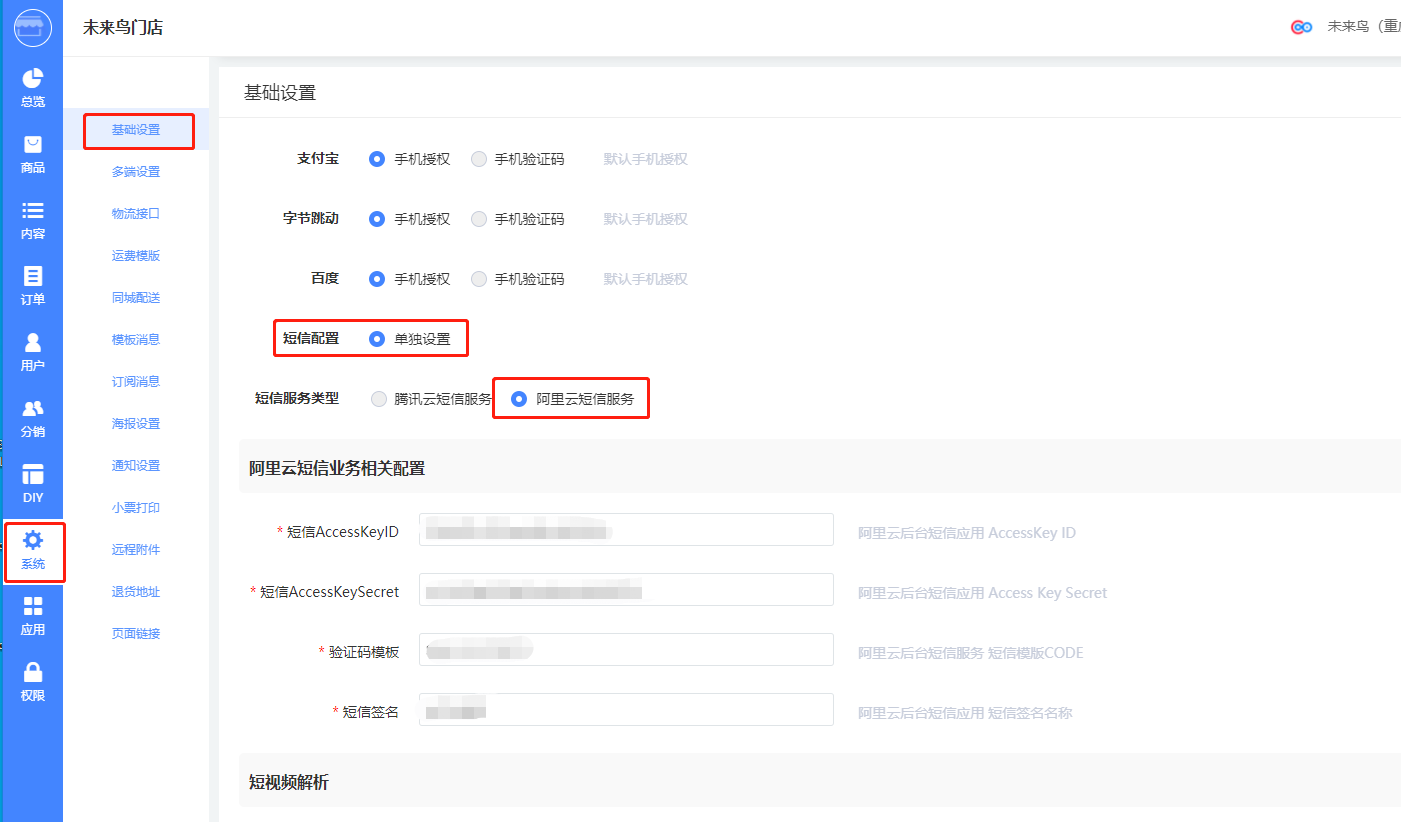This screenshot has width=1401, height=822.
Task: Choose 手机验证码 option for 字节跳动
Action: (479, 219)
